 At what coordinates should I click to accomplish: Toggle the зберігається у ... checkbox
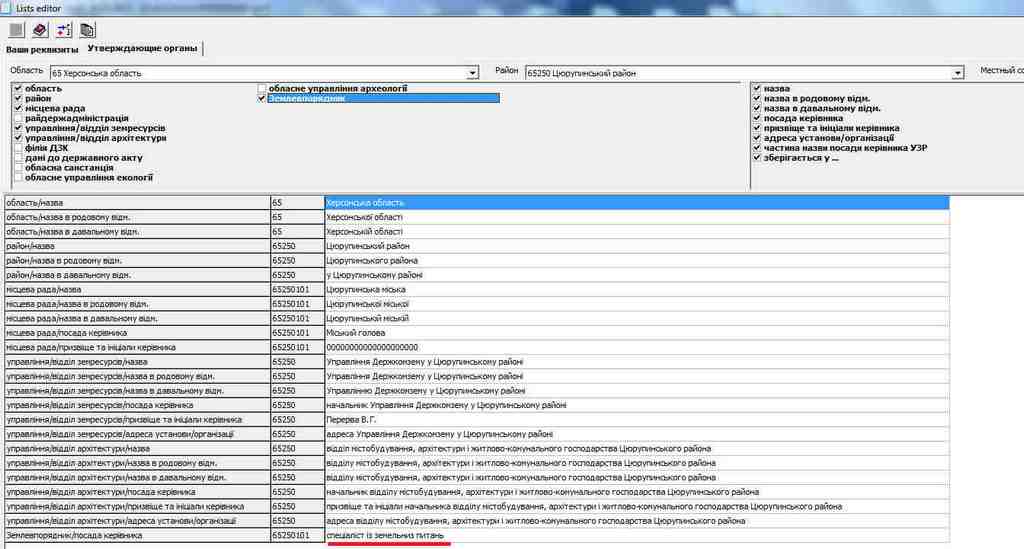757,157
